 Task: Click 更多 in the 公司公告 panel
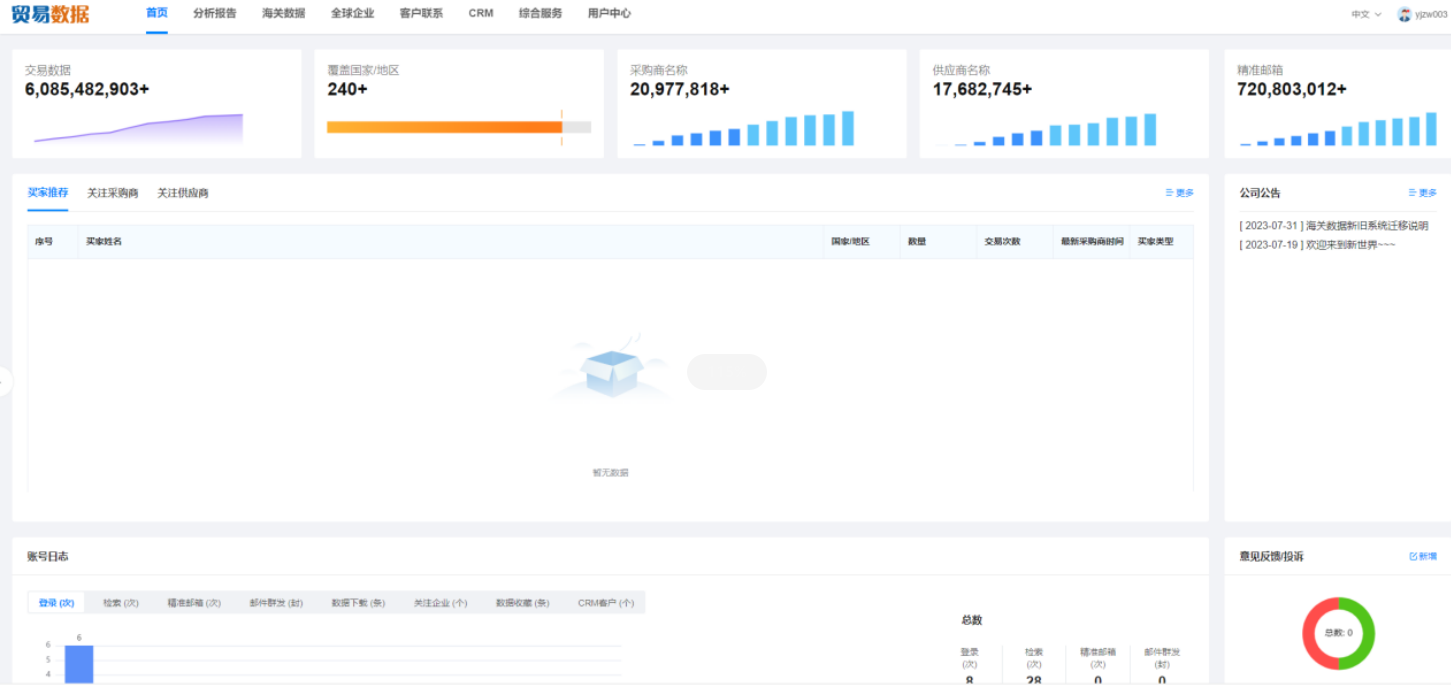[1422, 193]
